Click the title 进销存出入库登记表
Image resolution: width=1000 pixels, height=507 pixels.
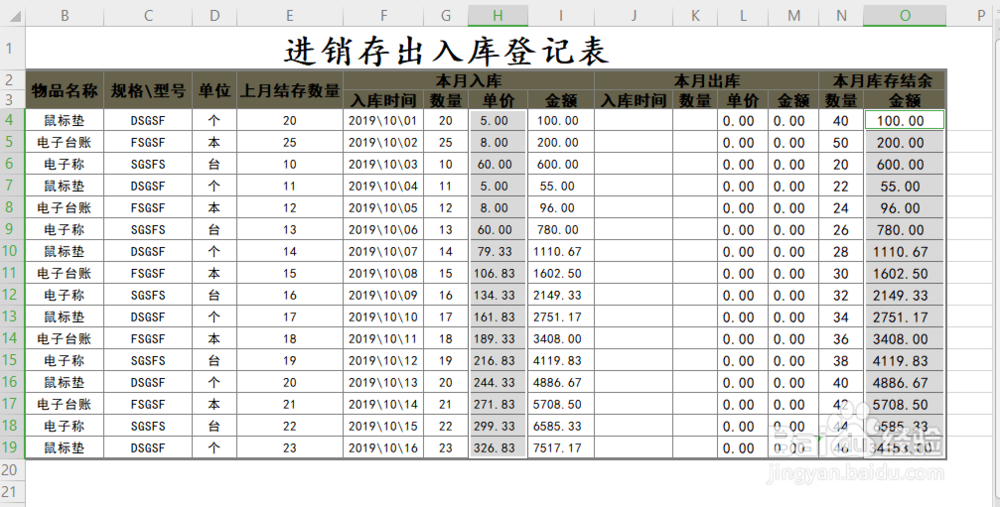446,50
